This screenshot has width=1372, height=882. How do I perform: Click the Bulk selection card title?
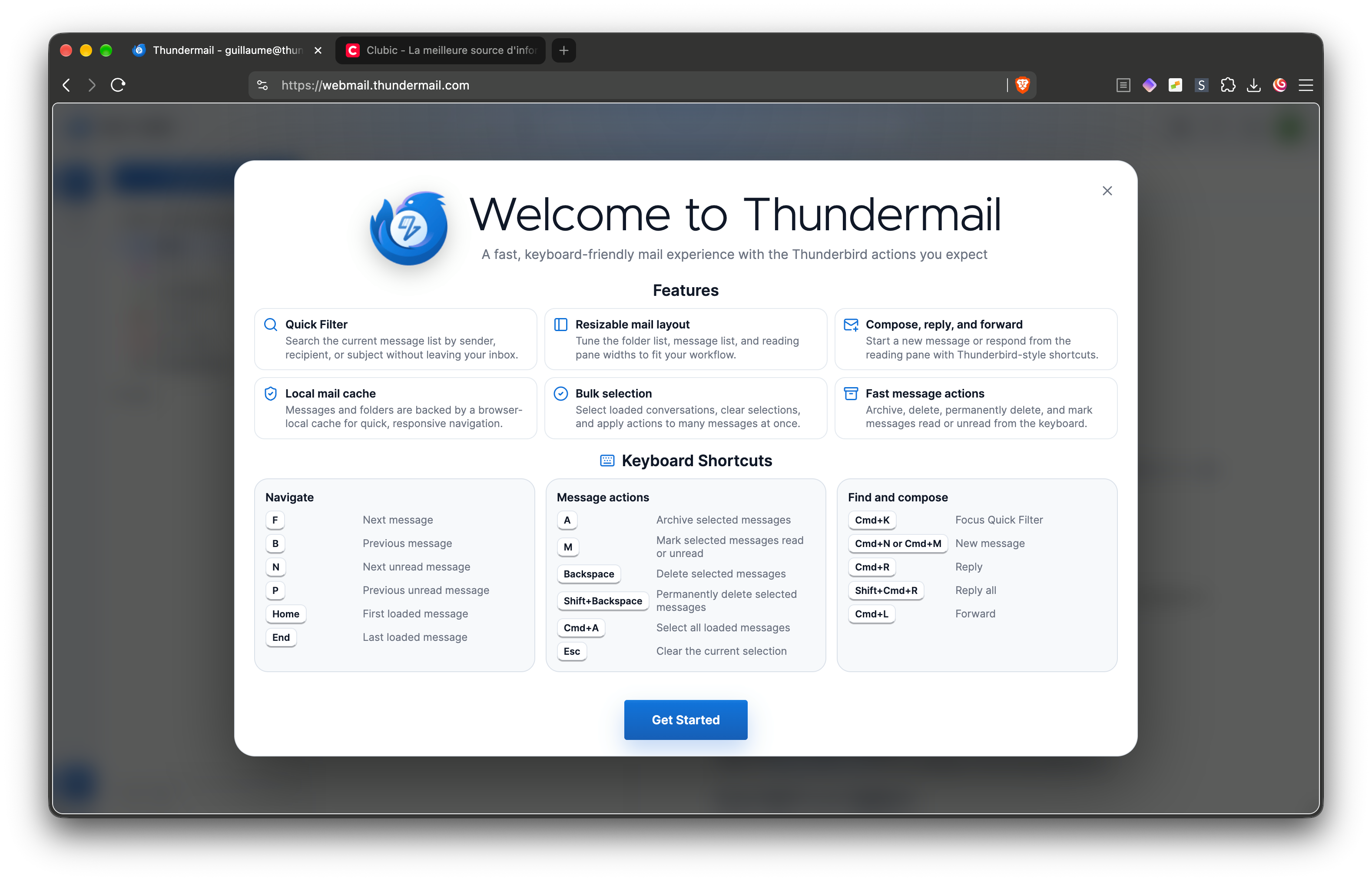(x=613, y=394)
